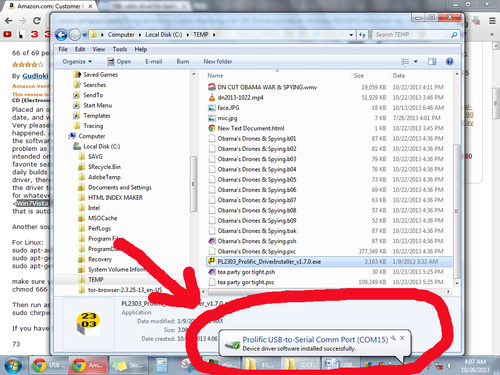Viewport: 500px width, 375px height.
Task: Sort files by Name column header
Action: click(215, 76)
